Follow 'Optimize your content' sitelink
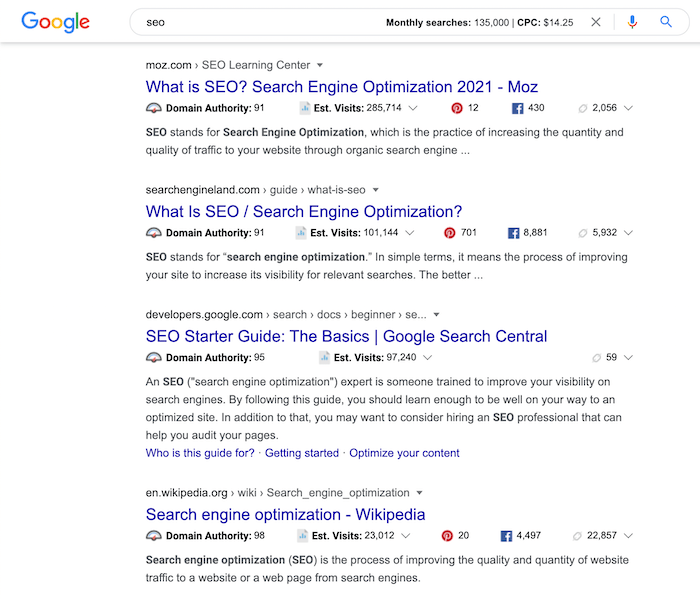 pos(404,453)
